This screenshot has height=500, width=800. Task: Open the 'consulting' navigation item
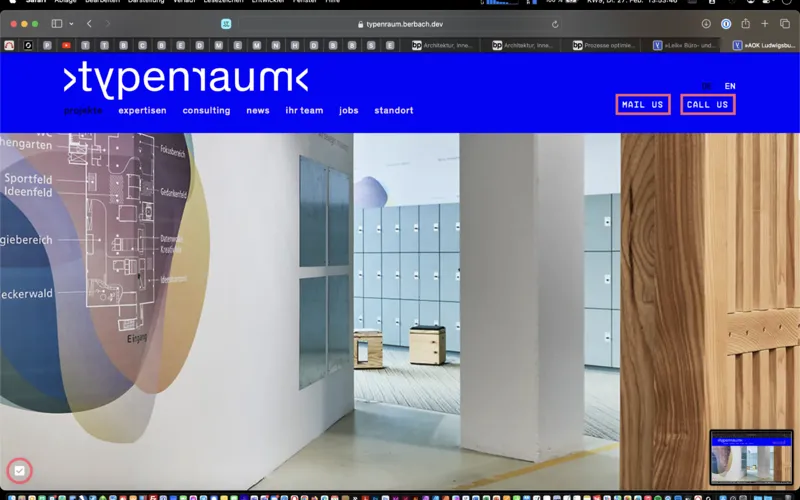pyautogui.click(x=206, y=111)
